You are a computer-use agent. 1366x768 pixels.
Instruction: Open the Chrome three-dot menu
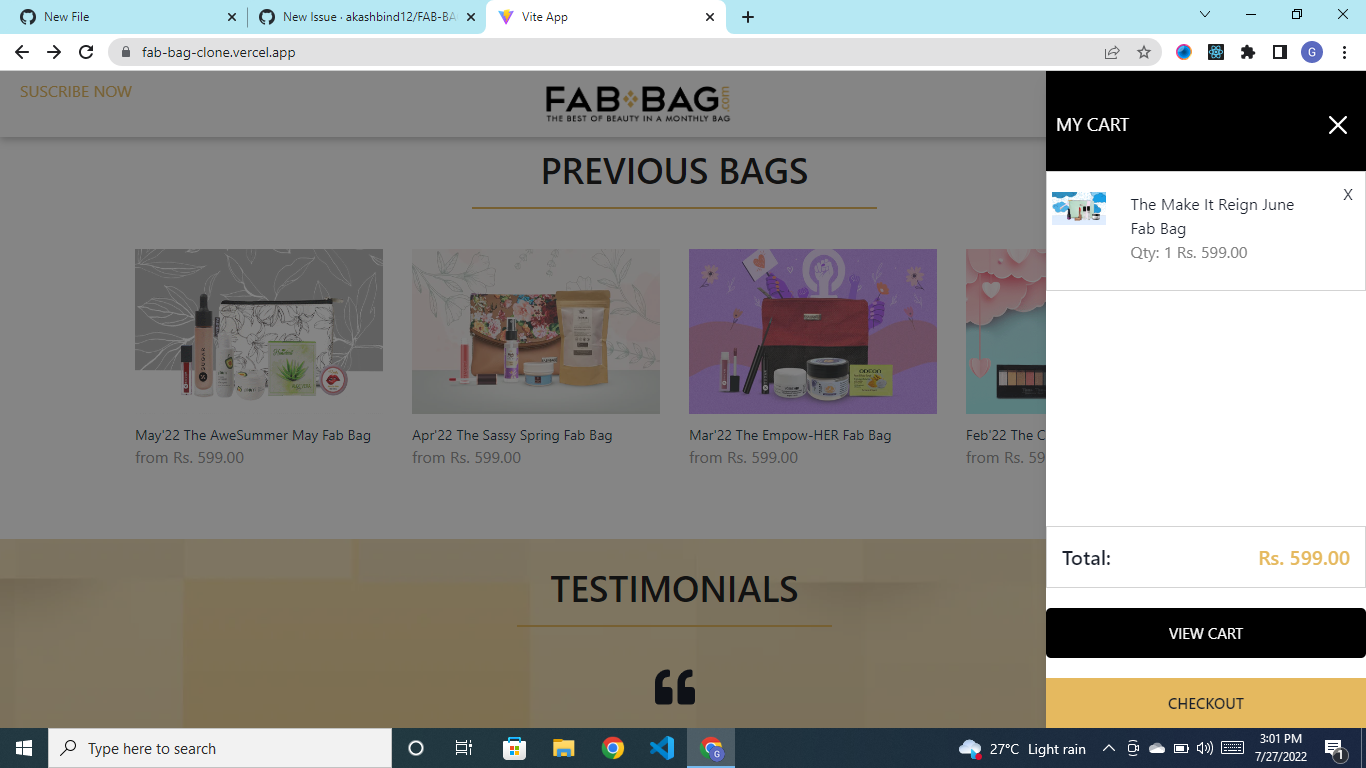click(x=1346, y=52)
